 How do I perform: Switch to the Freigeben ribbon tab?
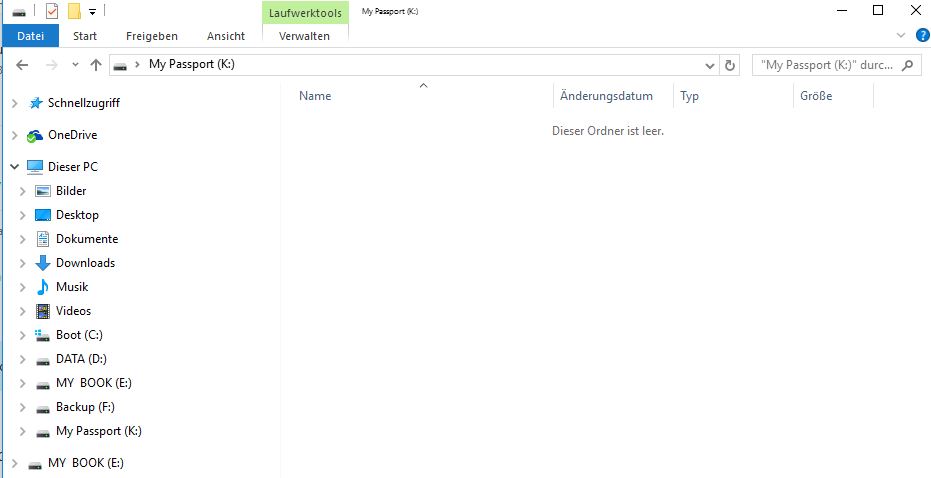point(151,36)
